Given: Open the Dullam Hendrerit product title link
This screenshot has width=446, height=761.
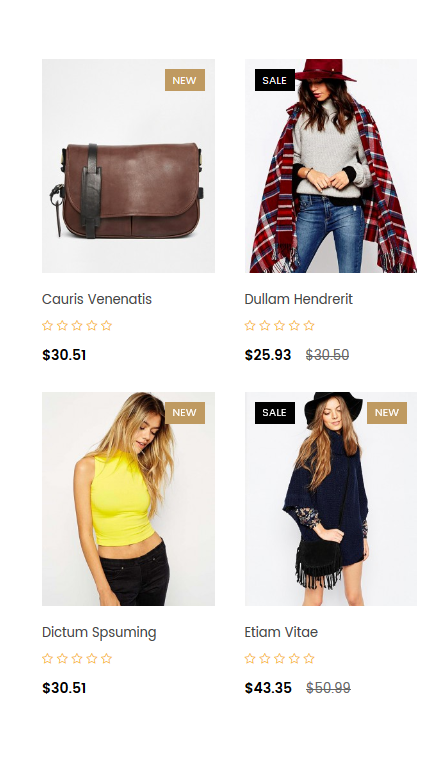Looking at the screenshot, I should coord(298,299).
